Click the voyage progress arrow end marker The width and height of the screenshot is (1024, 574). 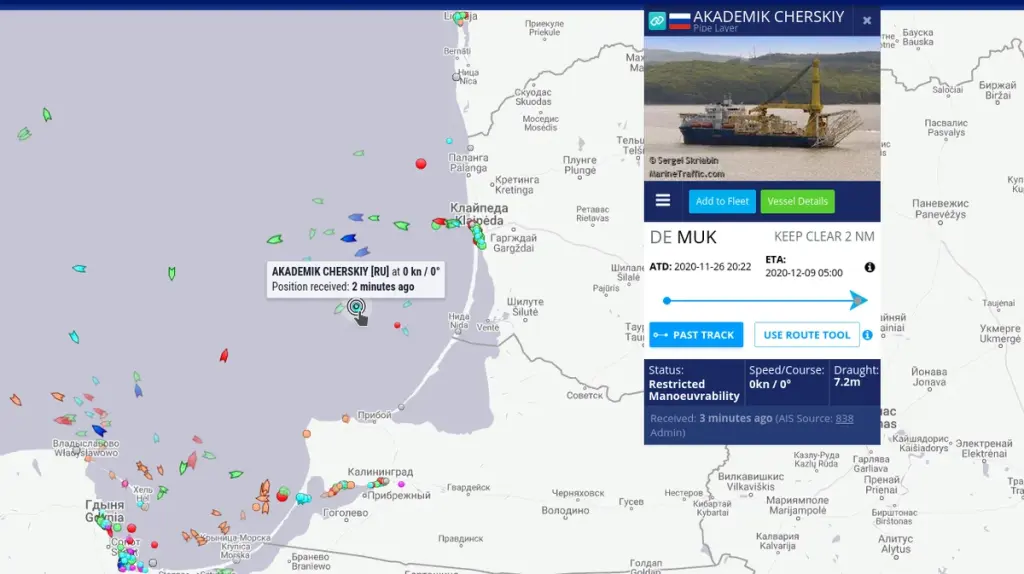(x=859, y=300)
